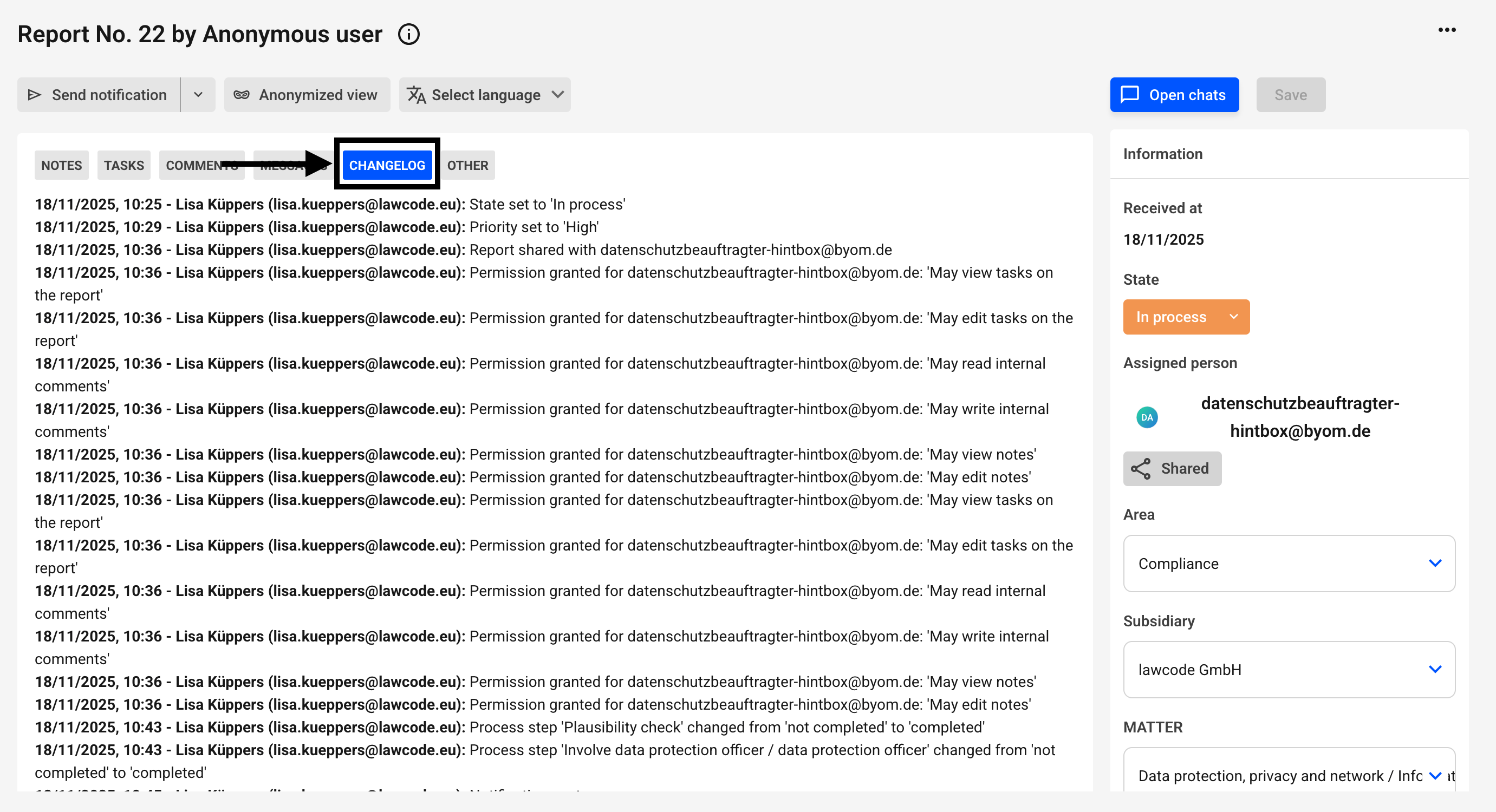Click the translate language icon
This screenshot has height=812, width=1496.
416,95
